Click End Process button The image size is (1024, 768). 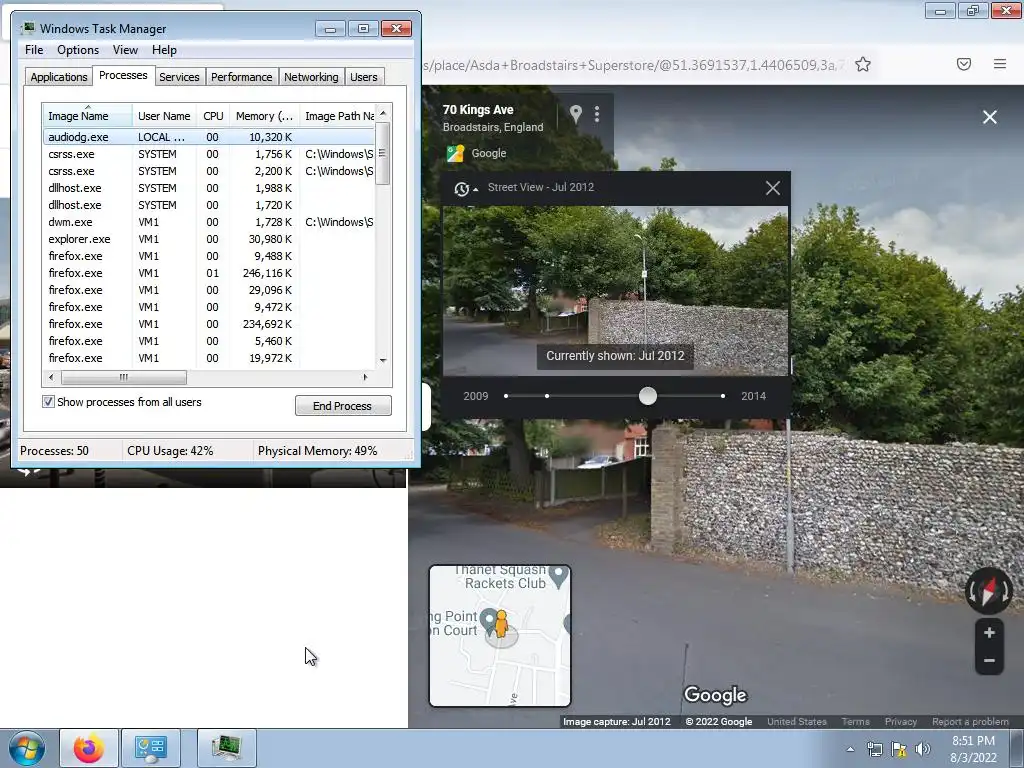[343, 406]
